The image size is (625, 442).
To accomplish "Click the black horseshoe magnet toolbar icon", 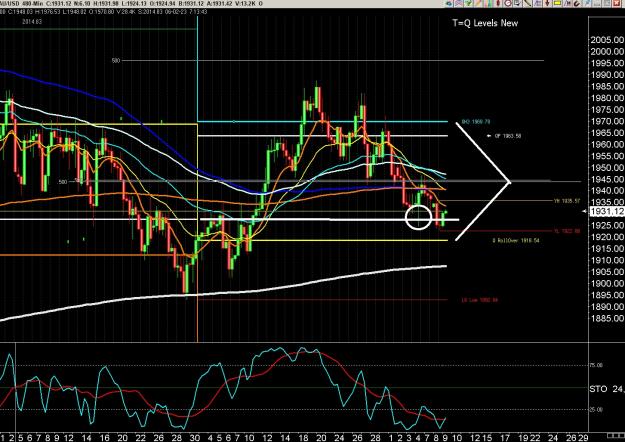I will [577, 3].
